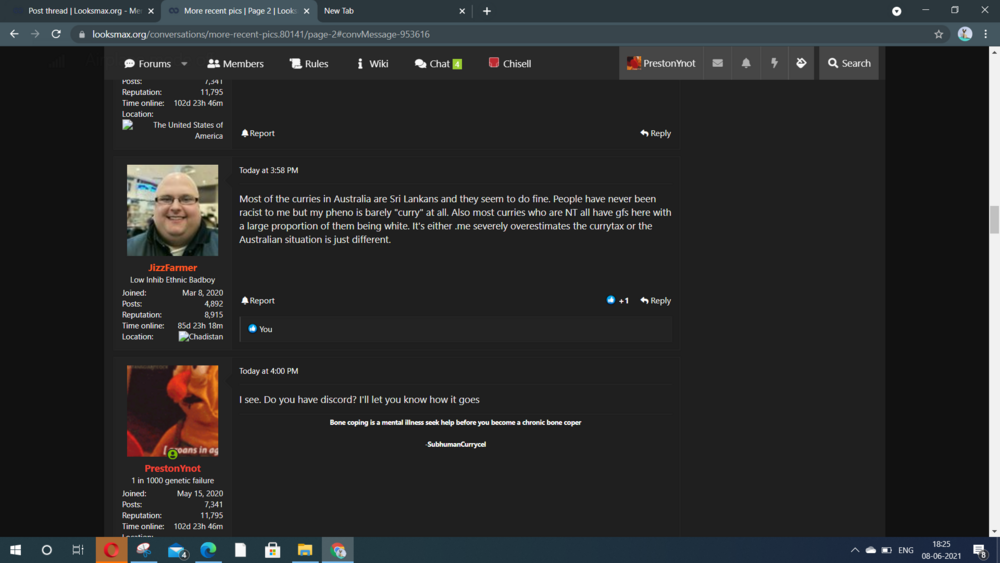This screenshot has height=563, width=1000.
Task: Click the +1 like on JizzFarmer post
Action: pos(617,300)
